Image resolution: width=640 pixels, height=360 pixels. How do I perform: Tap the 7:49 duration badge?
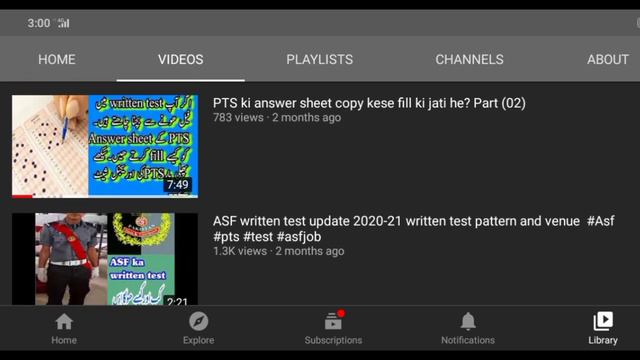pyautogui.click(x=178, y=185)
